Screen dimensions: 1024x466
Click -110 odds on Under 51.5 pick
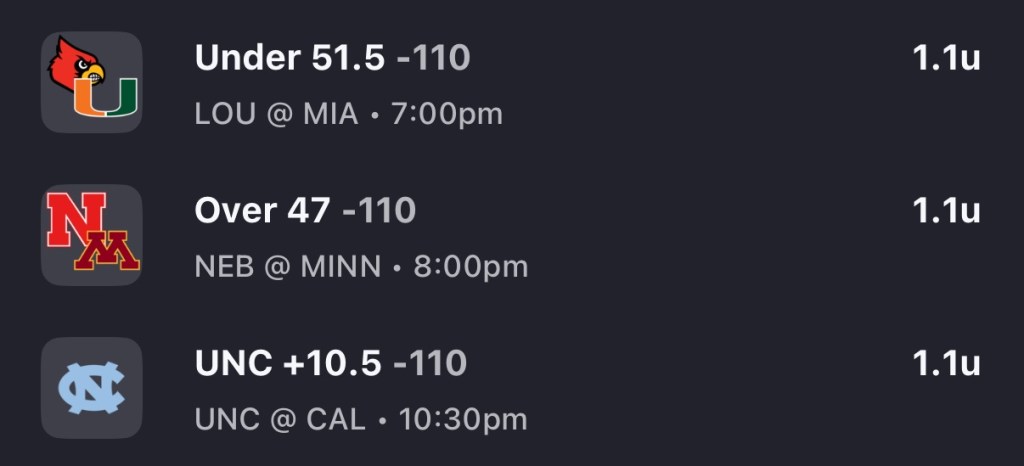tap(433, 58)
